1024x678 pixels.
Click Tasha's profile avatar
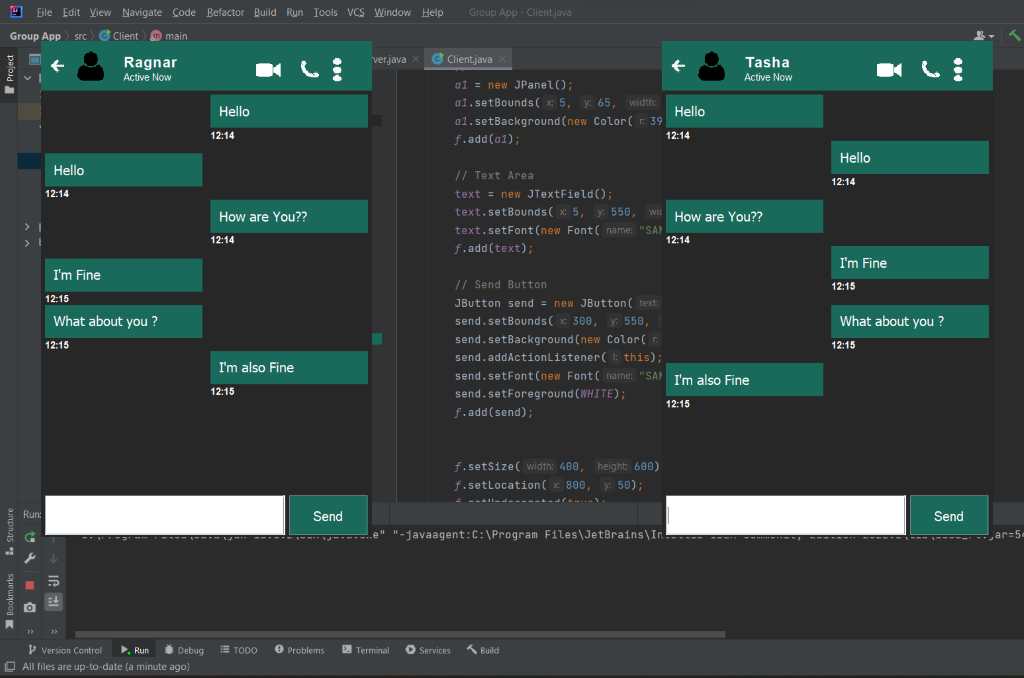point(711,67)
